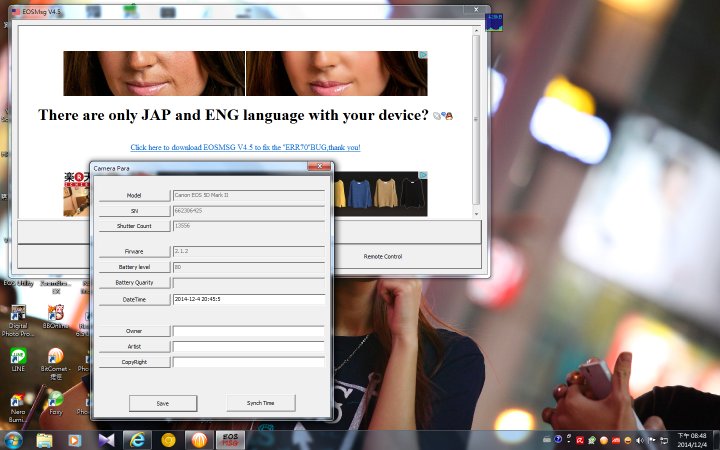This screenshot has height=450, width=720.
Task: Click the Synch Time button
Action: point(260,403)
